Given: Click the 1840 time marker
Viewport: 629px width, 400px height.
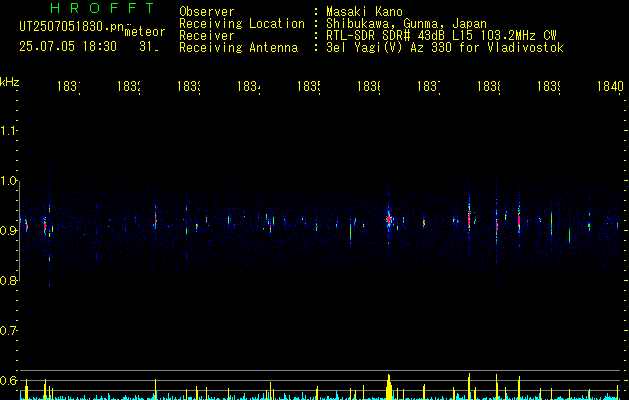Looking at the screenshot, I should [610, 86].
